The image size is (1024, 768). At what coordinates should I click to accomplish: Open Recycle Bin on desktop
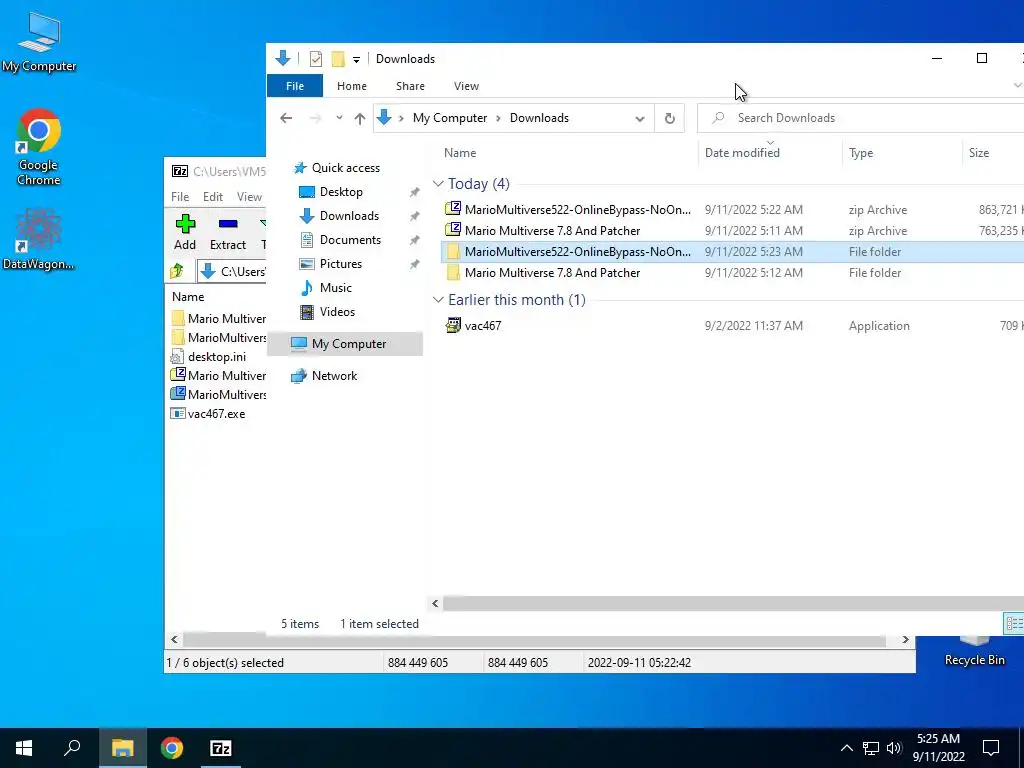(974, 652)
